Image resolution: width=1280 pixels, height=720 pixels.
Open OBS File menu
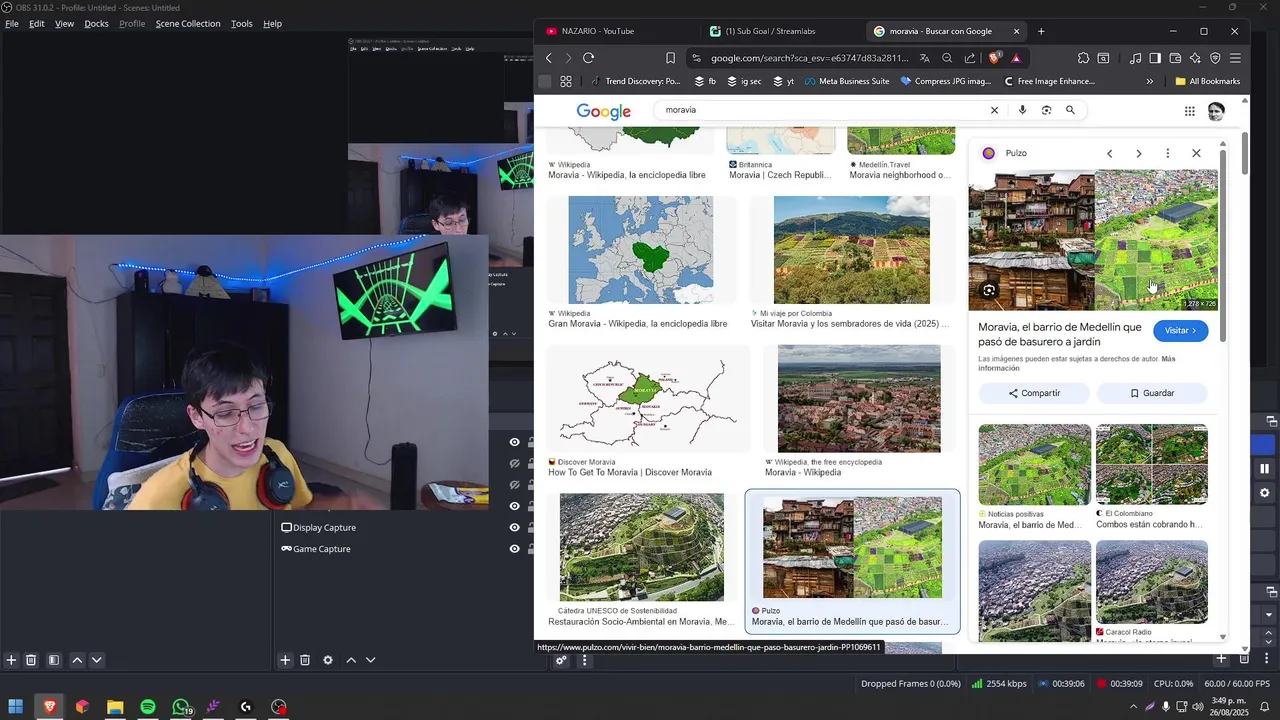[12, 23]
